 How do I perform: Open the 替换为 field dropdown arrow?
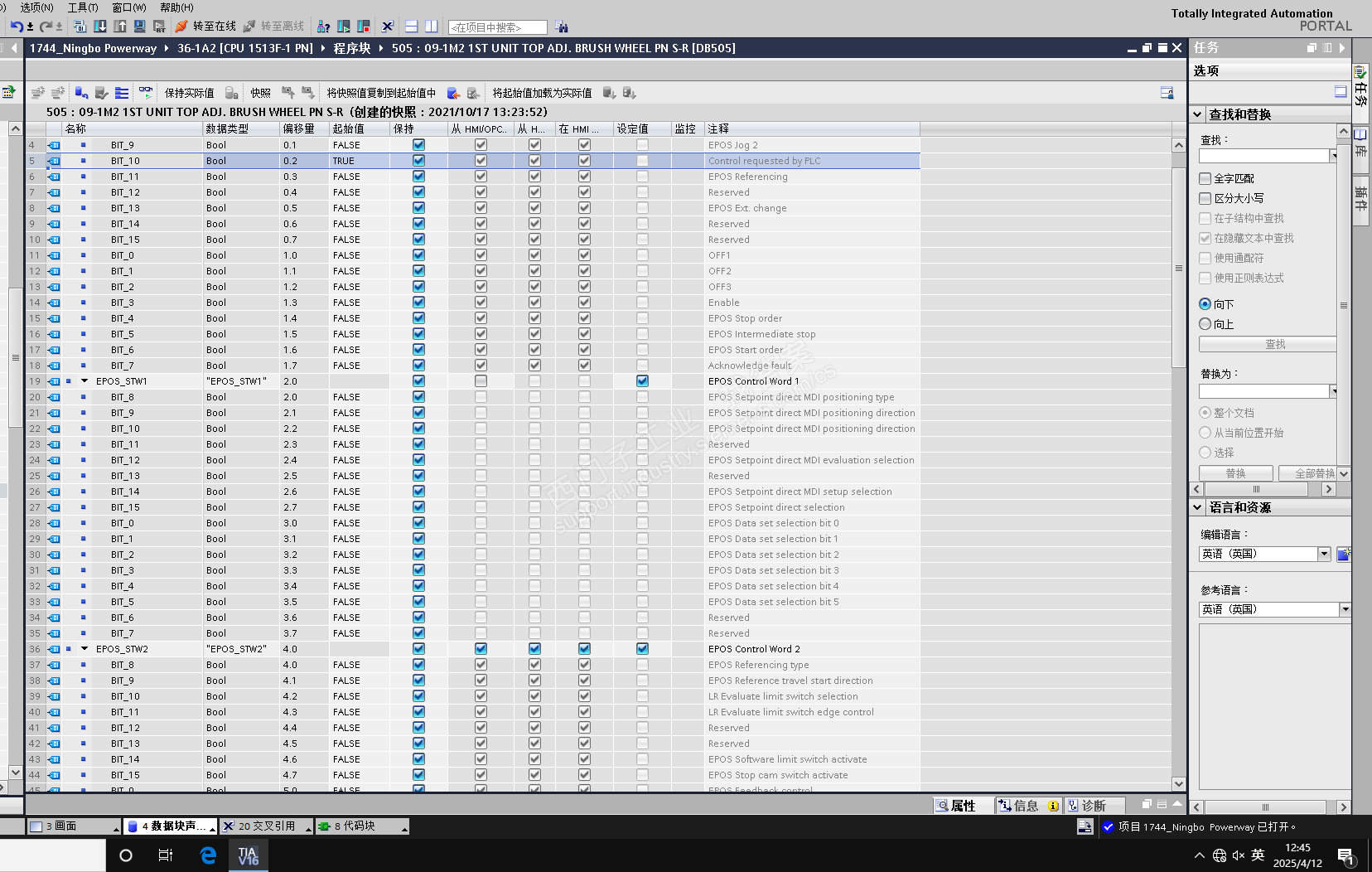[1333, 391]
